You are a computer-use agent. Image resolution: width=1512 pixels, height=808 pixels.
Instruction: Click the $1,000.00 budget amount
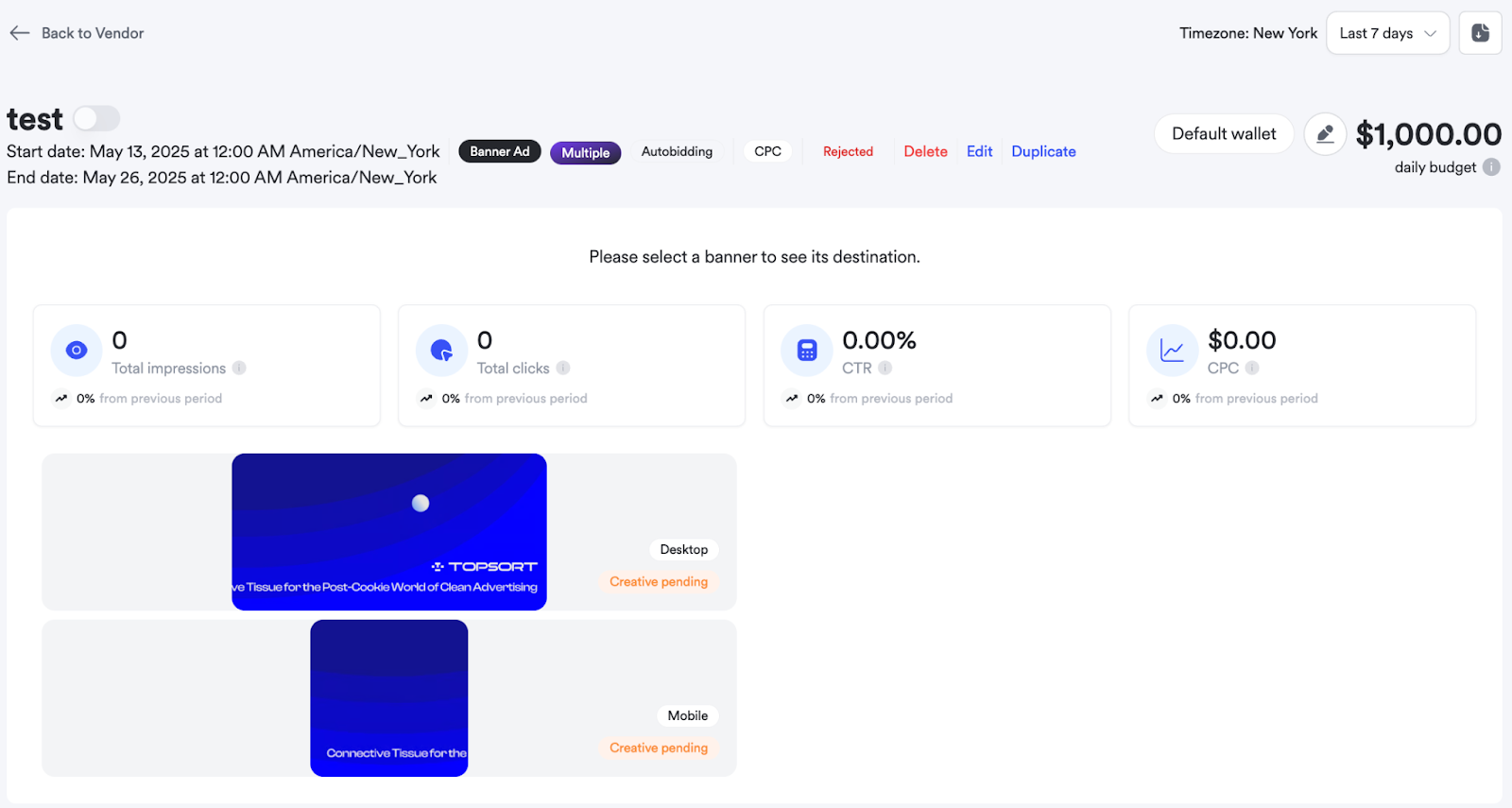click(x=1428, y=134)
